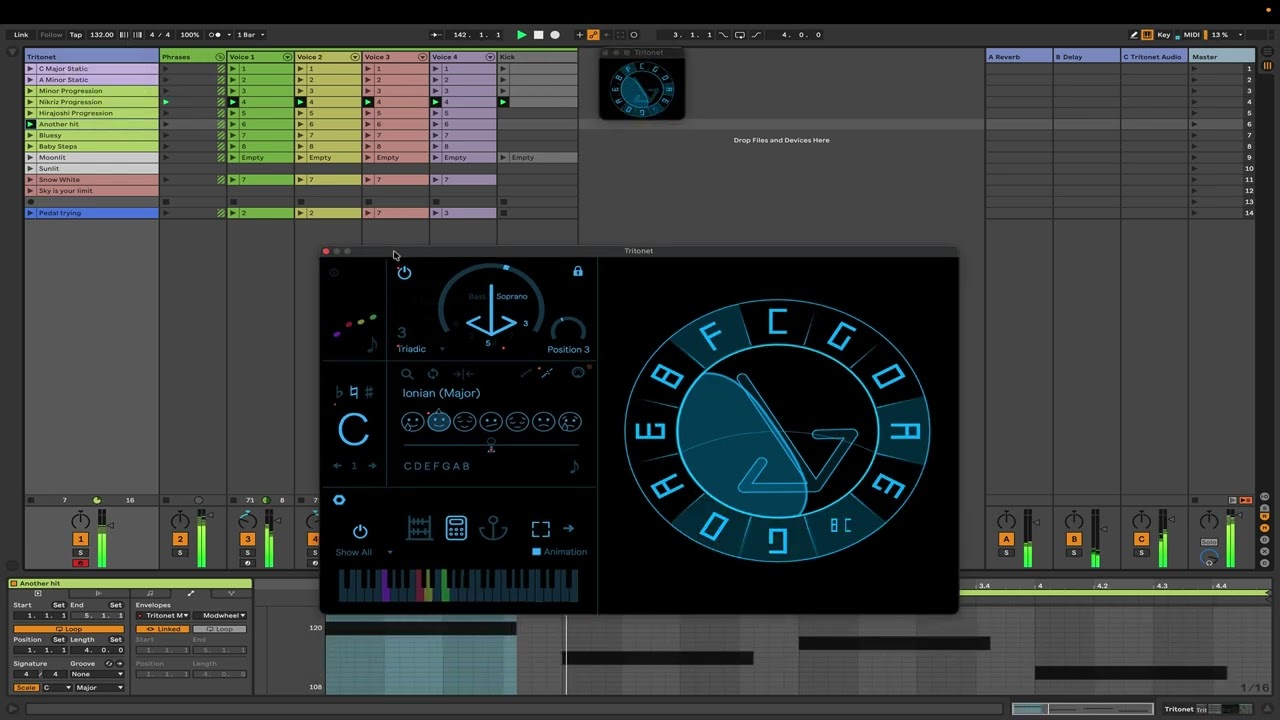Open the Major scale type dropdown
Screen dimensions: 1280x720
point(99,688)
